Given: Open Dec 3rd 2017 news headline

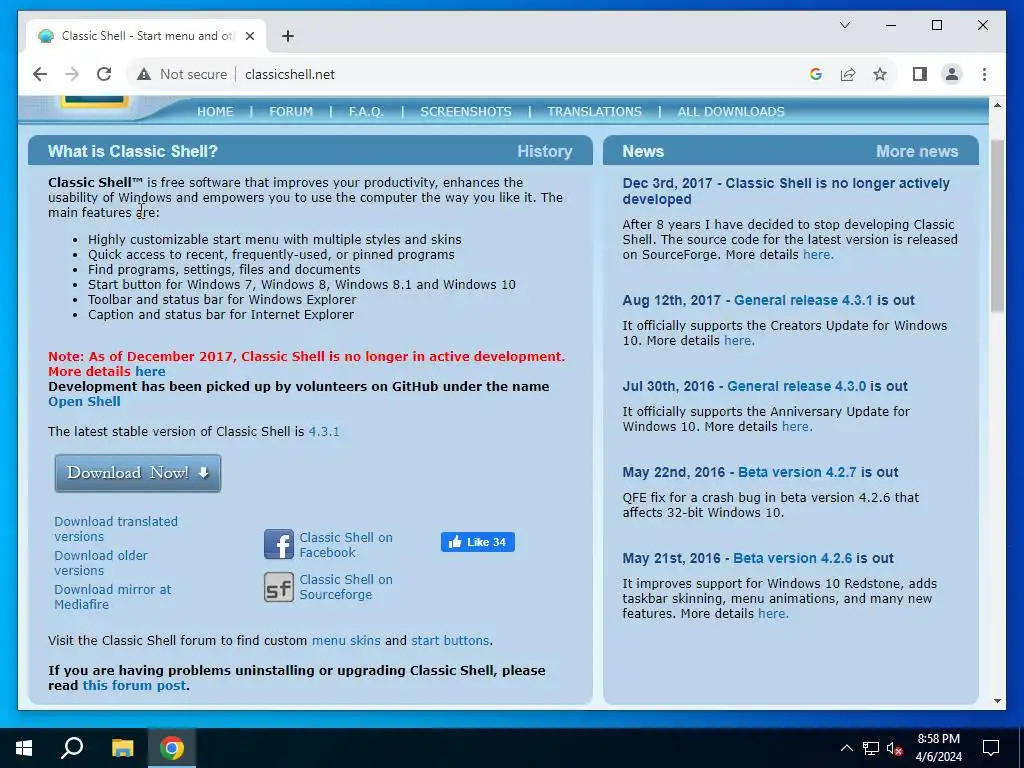Looking at the screenshot, I should [x=786, y=191].
